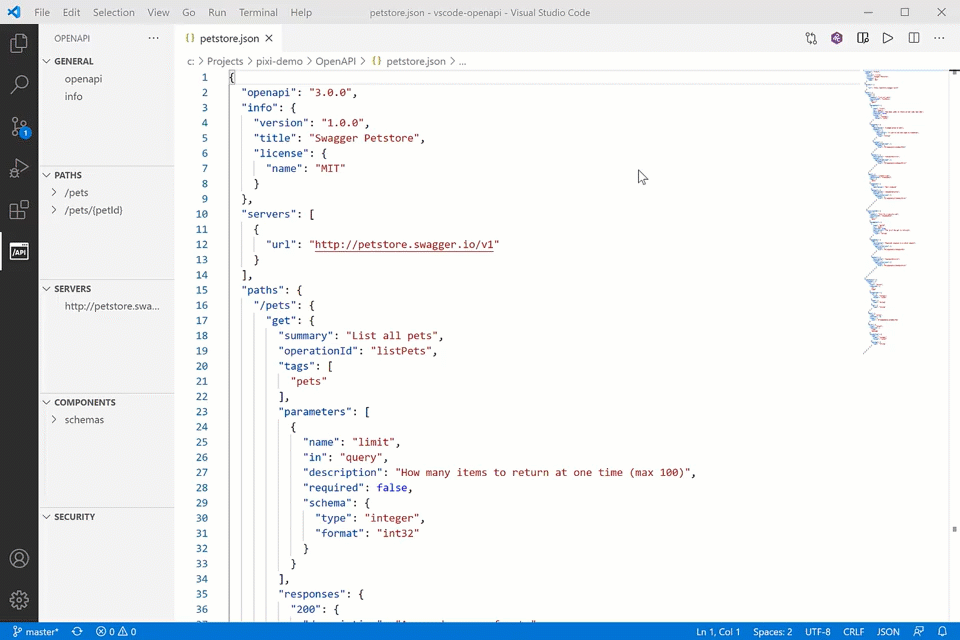Collapse the COMPONENTS section
The image size is (960, 640).
[x=47, y=402]
